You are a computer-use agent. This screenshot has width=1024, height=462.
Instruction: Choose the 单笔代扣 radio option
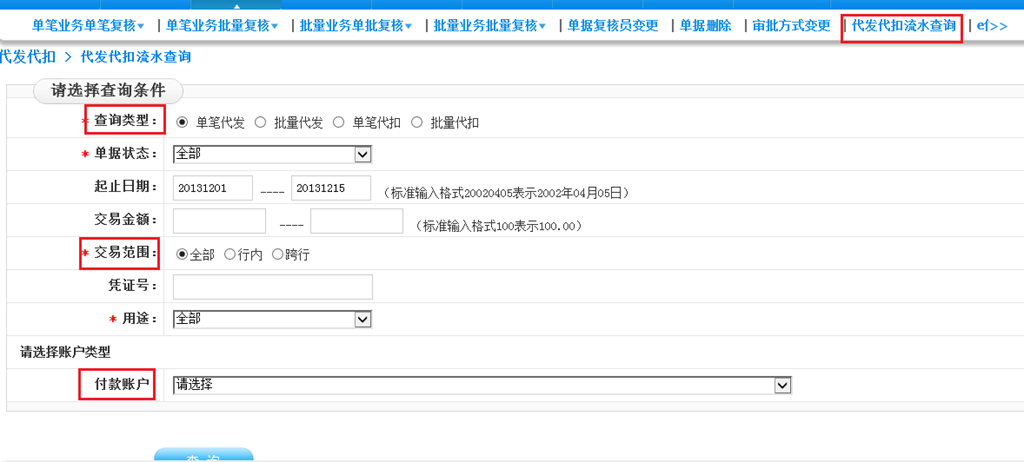[x=339, y=123]
